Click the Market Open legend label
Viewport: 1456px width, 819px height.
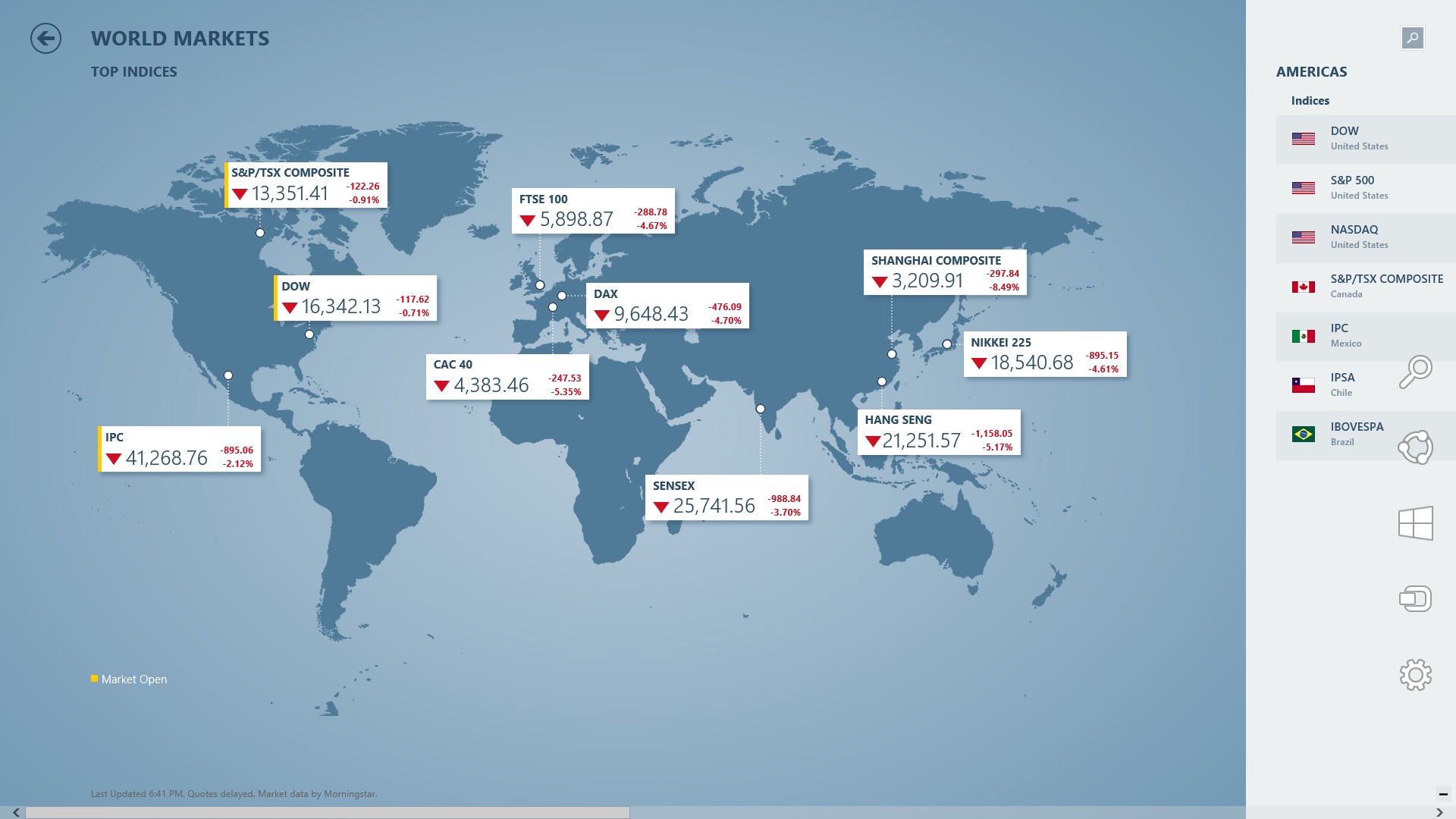click(134, 679)
